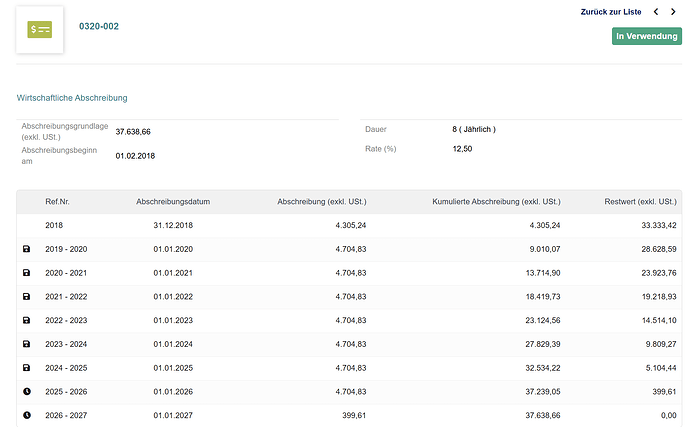
Task: Select cumulative value 27.829,39
Action: [543, 344]
